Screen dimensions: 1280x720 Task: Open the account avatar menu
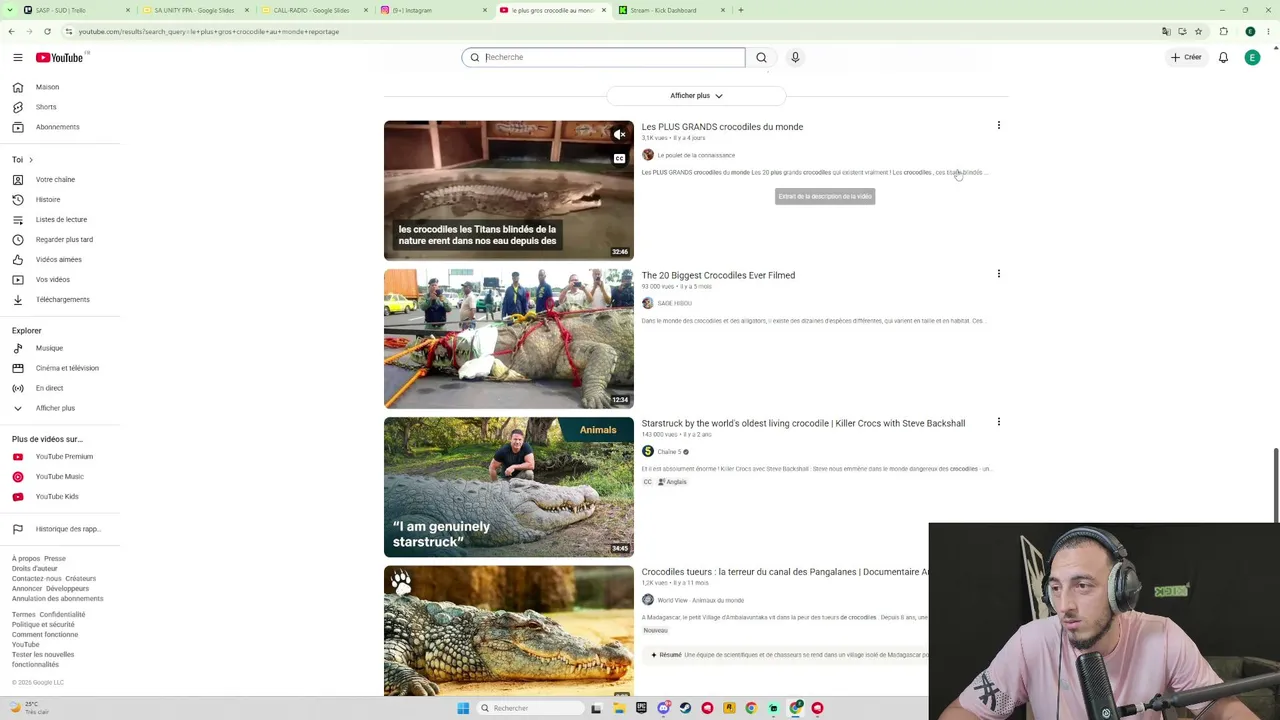tap(1252, 58)
